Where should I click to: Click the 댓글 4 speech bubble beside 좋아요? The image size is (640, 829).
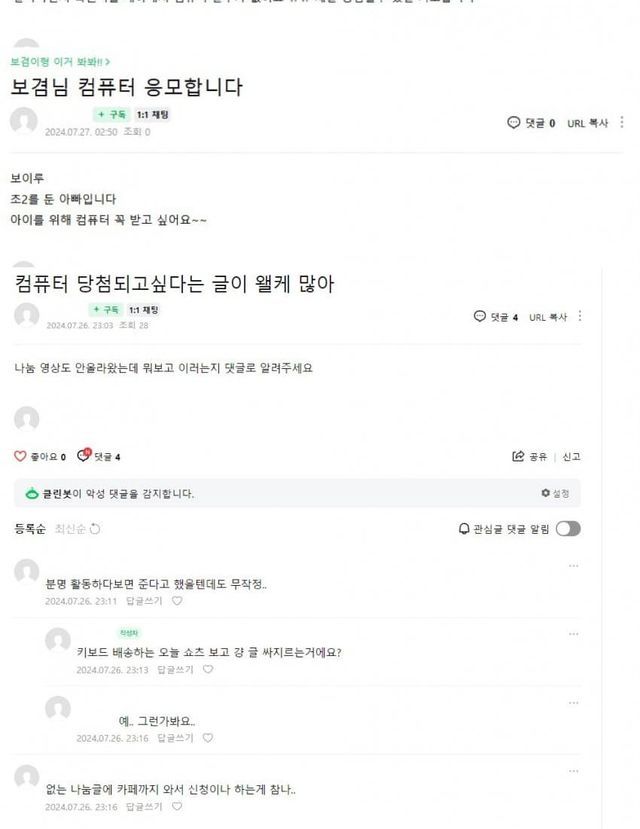tap(84, 456)
